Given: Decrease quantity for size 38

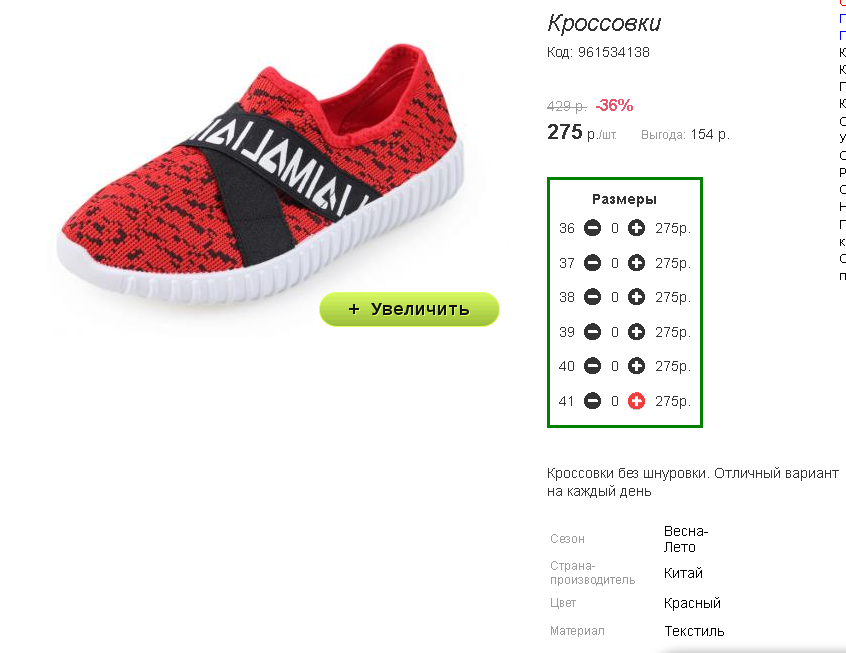Looking at the screenshot, I should 592,297.
